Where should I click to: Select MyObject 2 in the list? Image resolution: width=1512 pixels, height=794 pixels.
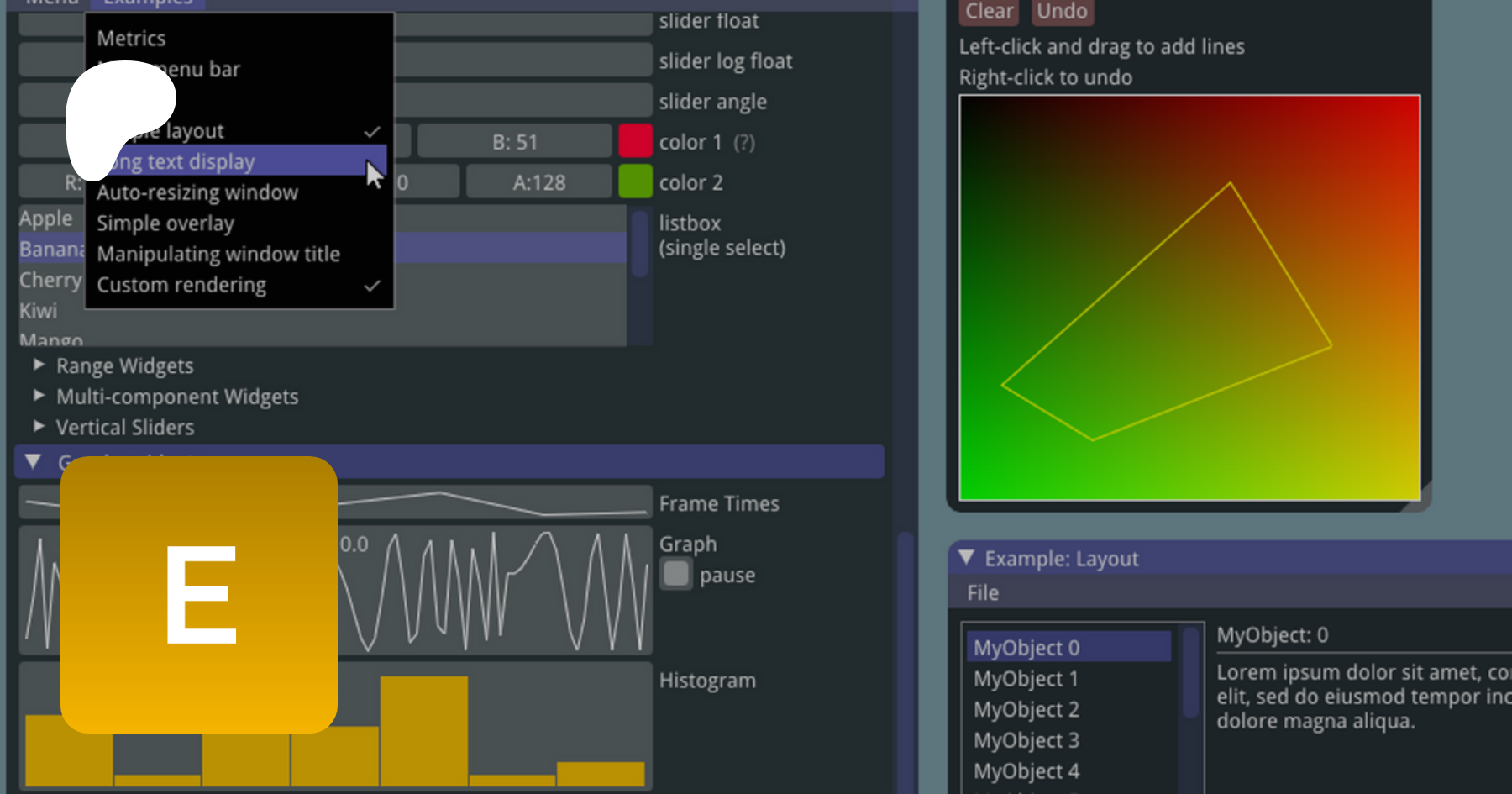point(1026,709)
